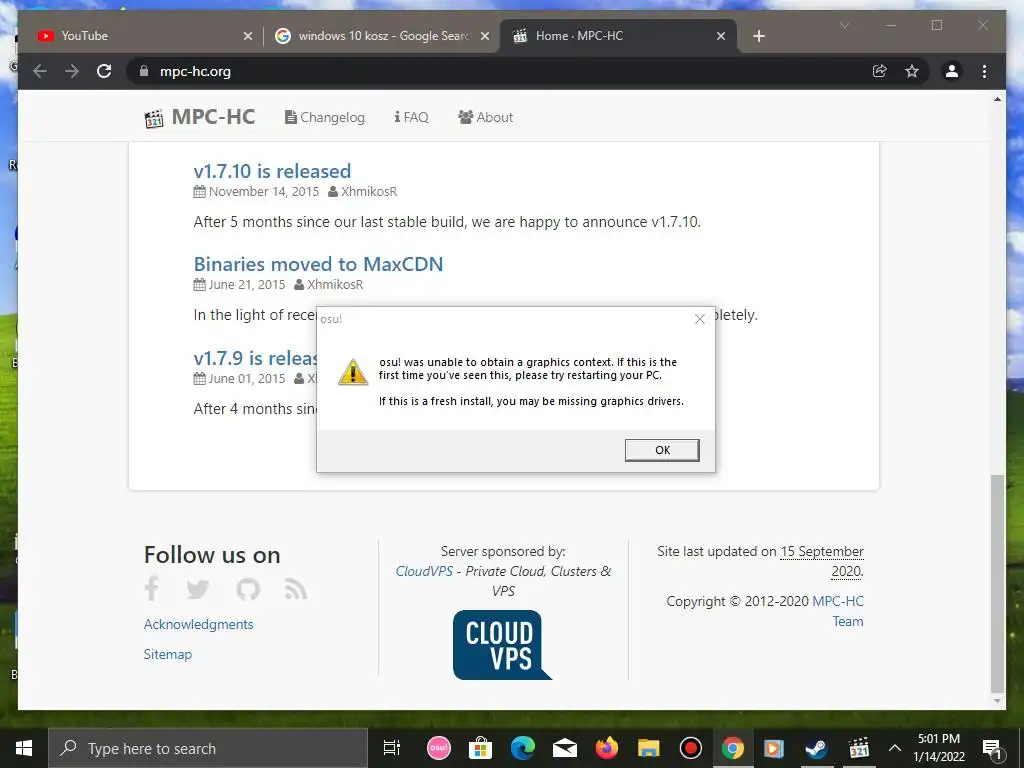Open the Chrome profile menu
The width and height of the screenshot is (1024, 768).
[952, 71]
